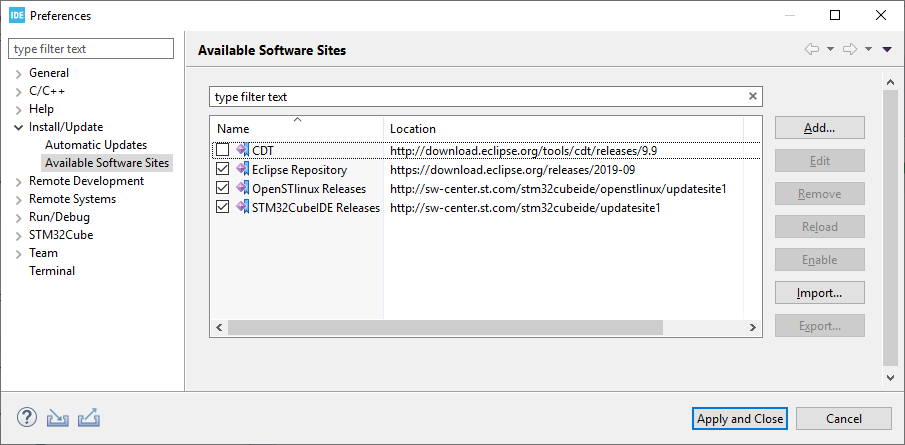Go forward using the right arrow icon
This screenshot has height=445, width=905.
tap(850, 50)
